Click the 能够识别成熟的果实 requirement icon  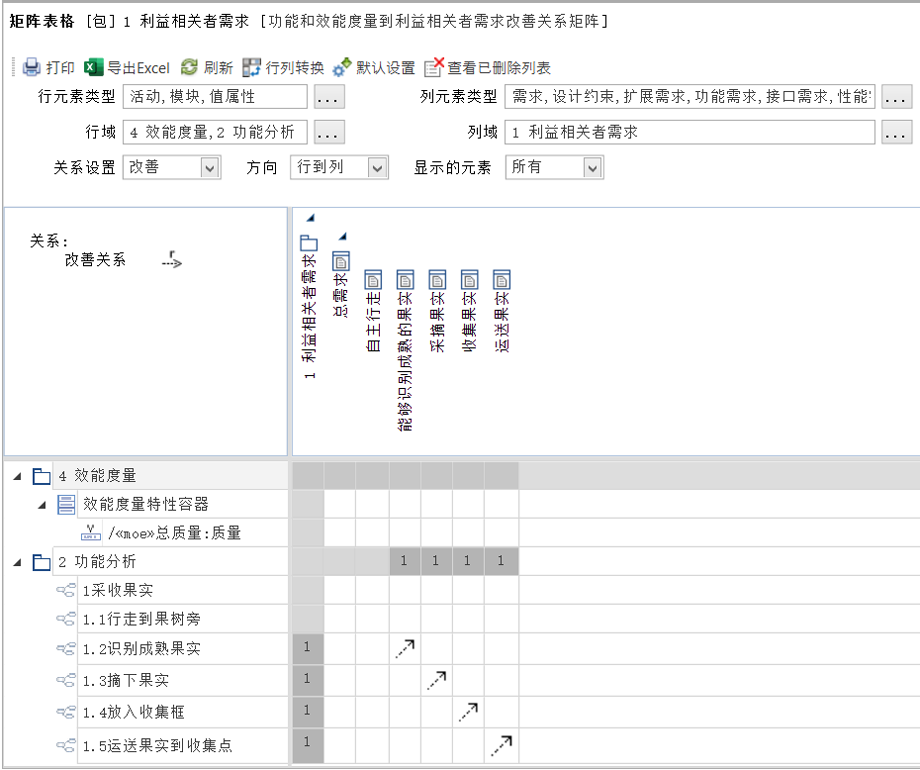pos(405,279)
